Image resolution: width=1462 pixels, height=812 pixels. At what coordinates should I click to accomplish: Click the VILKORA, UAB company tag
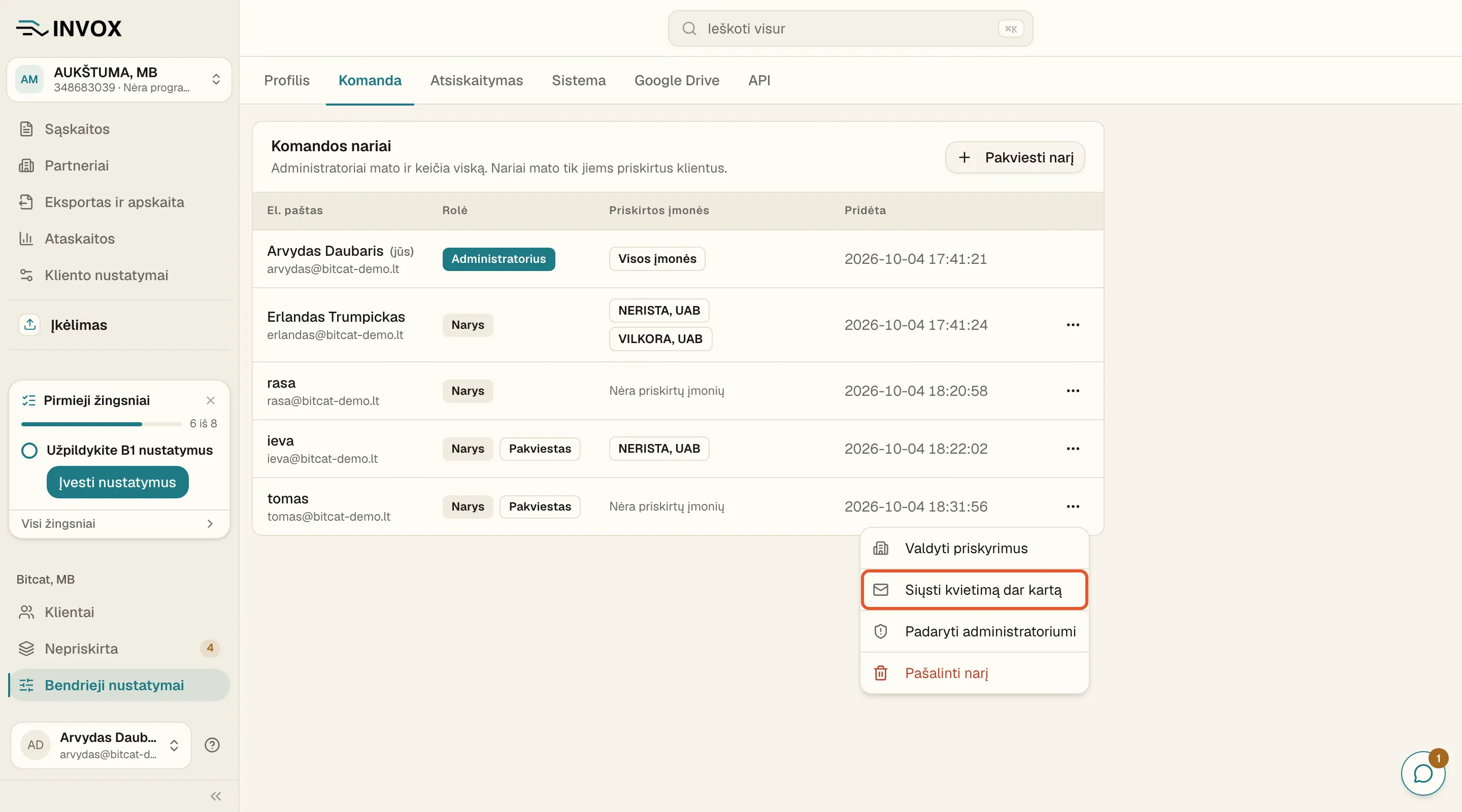(660, 339)
